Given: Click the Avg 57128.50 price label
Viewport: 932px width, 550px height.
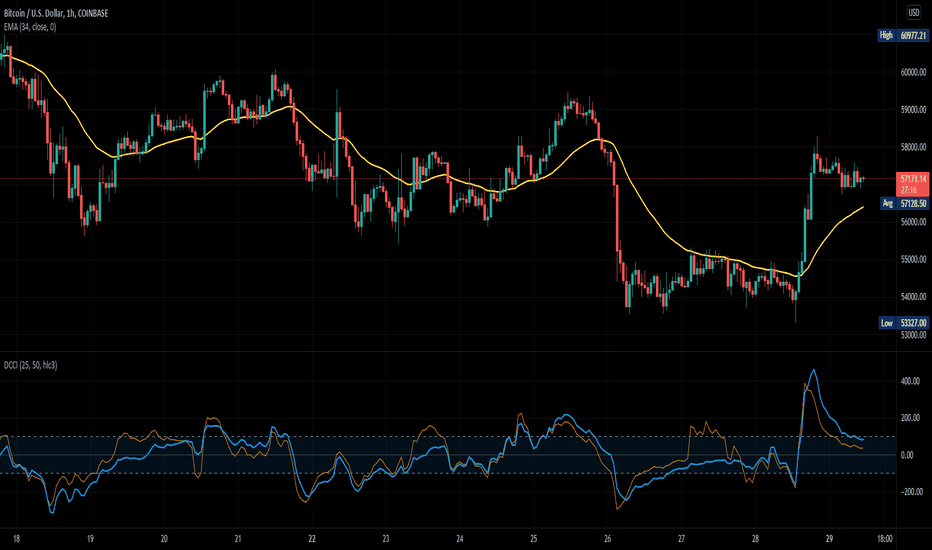Looking at the screenshot, I should (903, 203).
